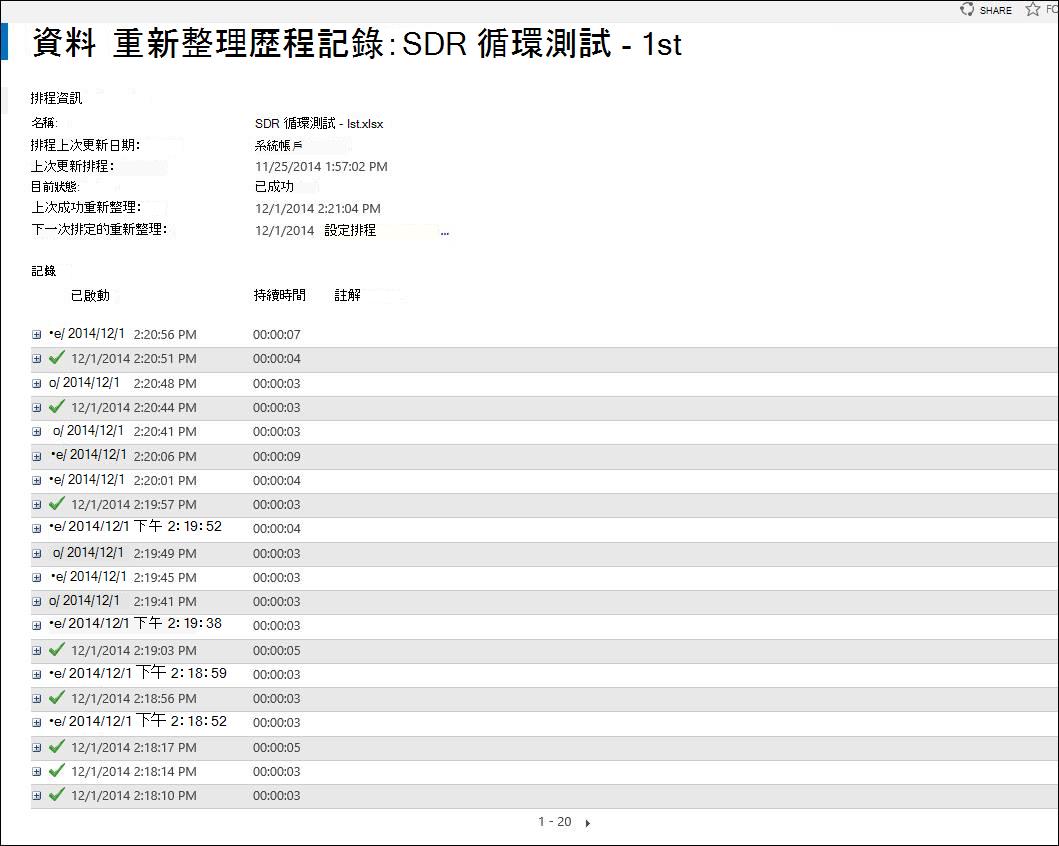Expand the 2:19:45 PM record row
The width and height of the screenshot is (1059, 846).
click(36, 577)
